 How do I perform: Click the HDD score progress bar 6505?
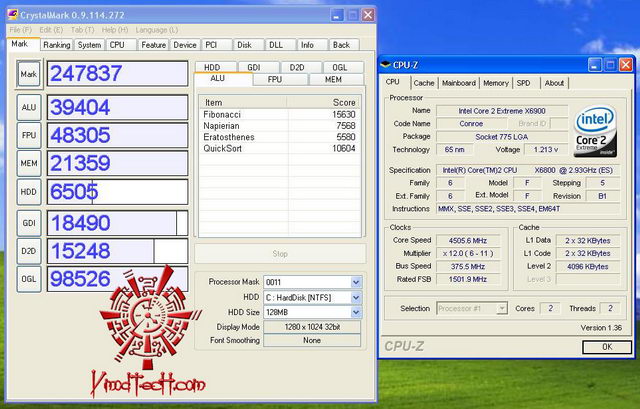point(118,192)
